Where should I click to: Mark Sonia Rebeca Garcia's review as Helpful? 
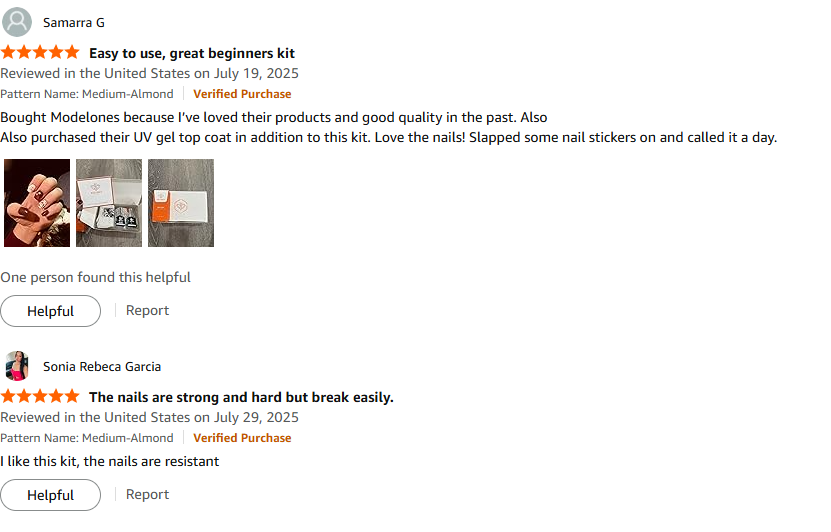(x=50, y=495)
